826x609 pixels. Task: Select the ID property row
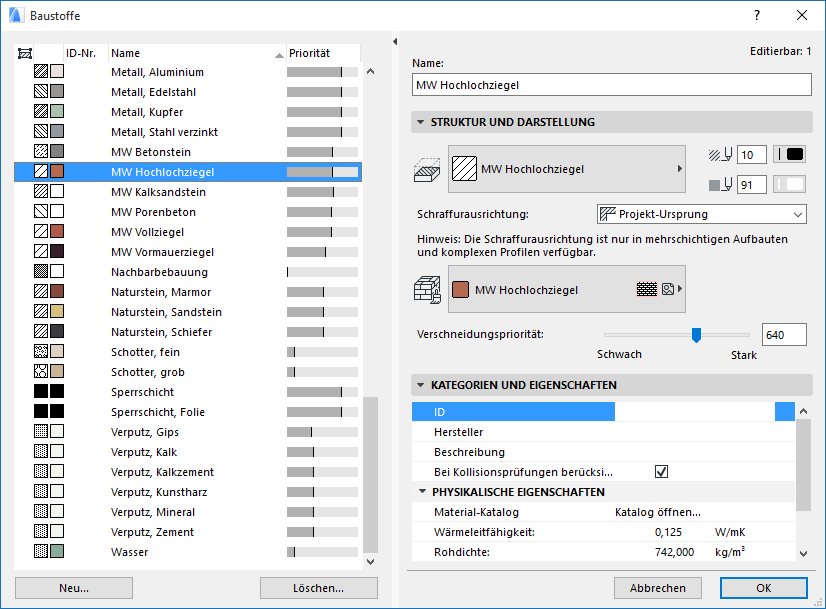(603, 412)
